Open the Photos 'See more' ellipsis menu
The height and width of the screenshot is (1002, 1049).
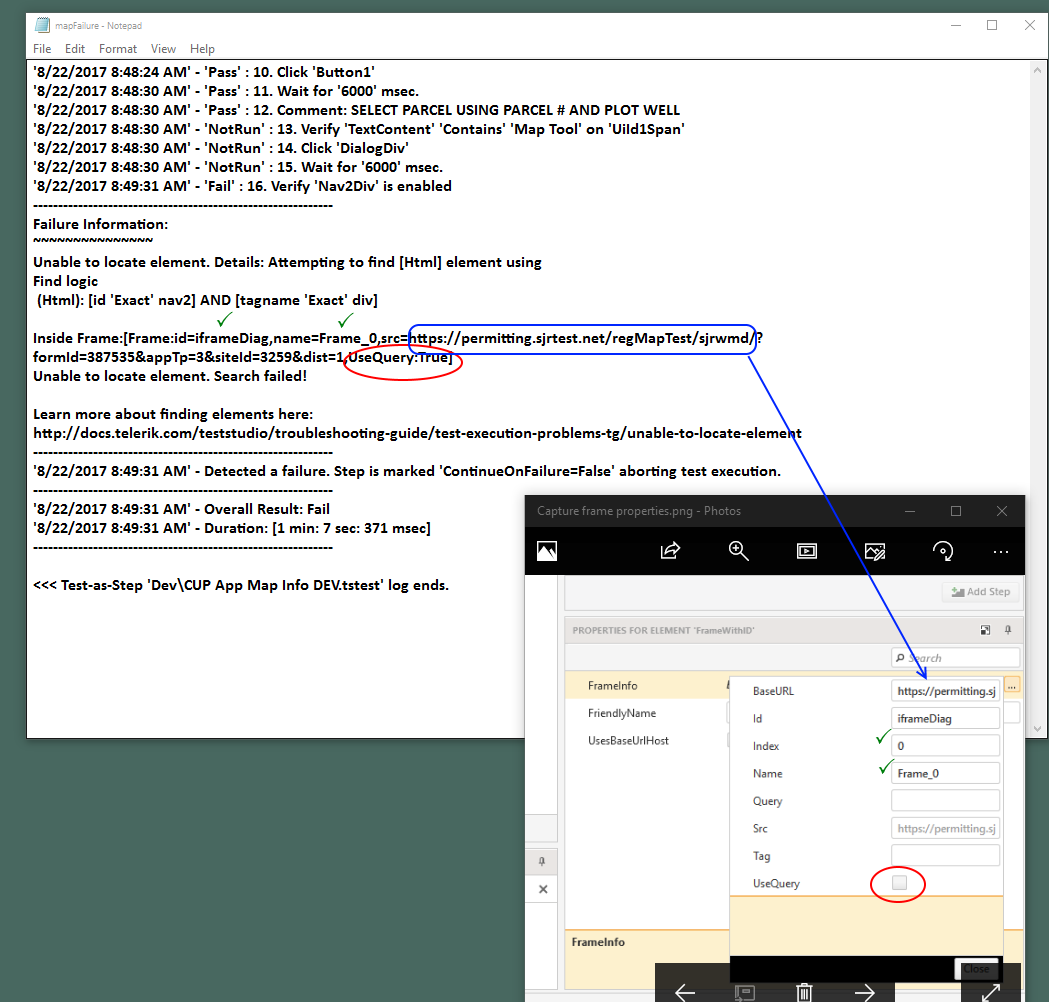pos(1001,551)
